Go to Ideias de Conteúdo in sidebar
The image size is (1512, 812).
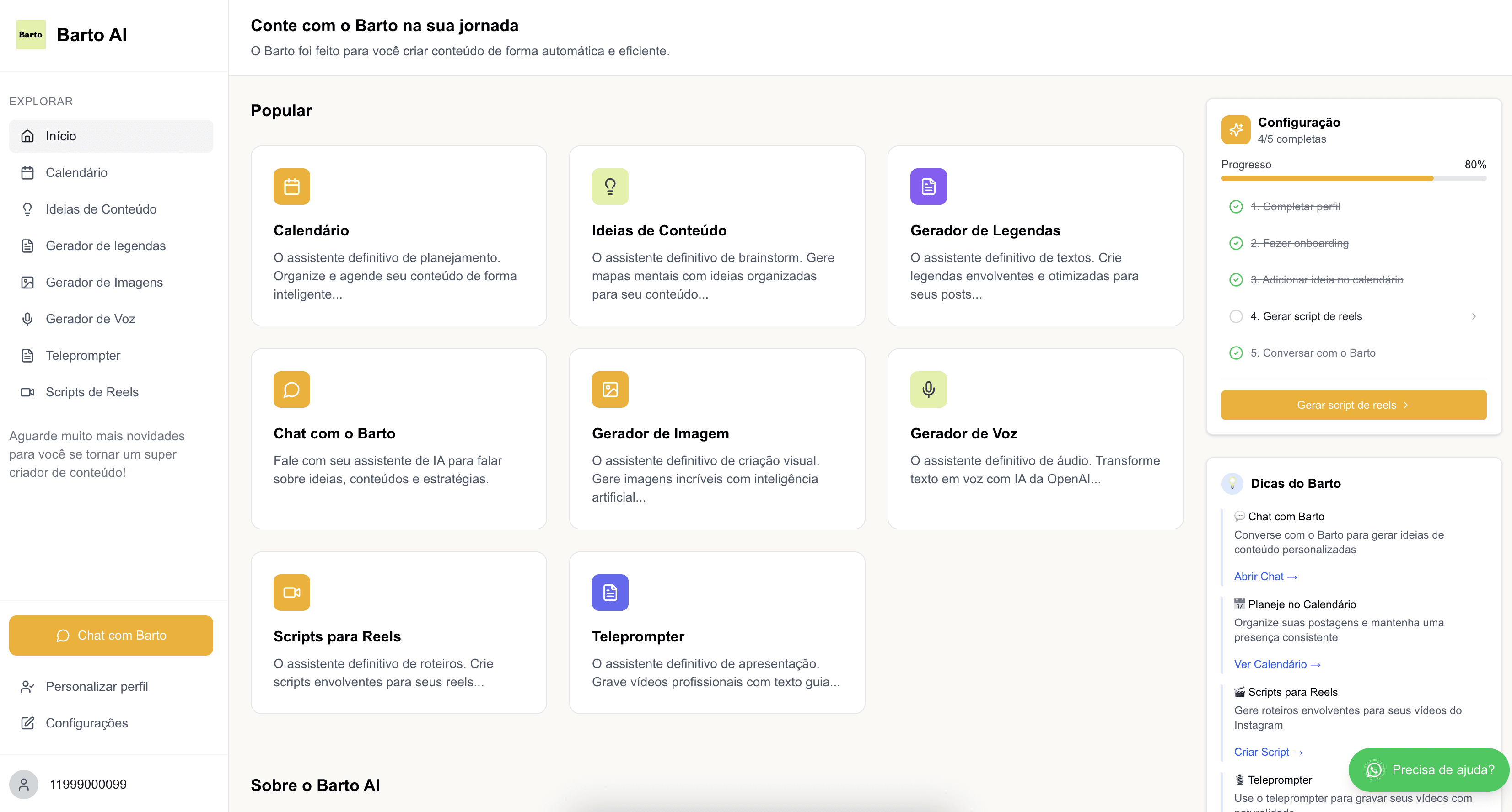[x=111, y=209]
